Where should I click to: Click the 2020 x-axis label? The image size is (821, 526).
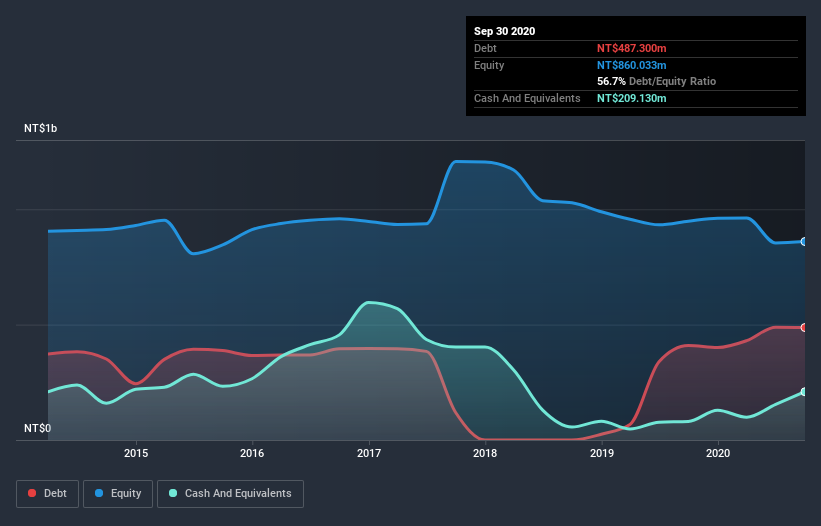[x=718, y=453]
